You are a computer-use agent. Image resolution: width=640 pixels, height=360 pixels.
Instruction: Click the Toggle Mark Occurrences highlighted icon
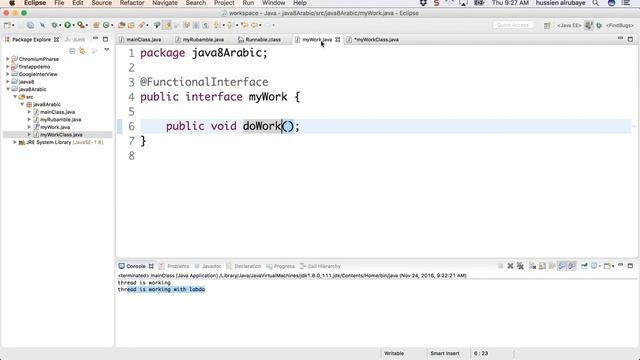click(167, 25)
